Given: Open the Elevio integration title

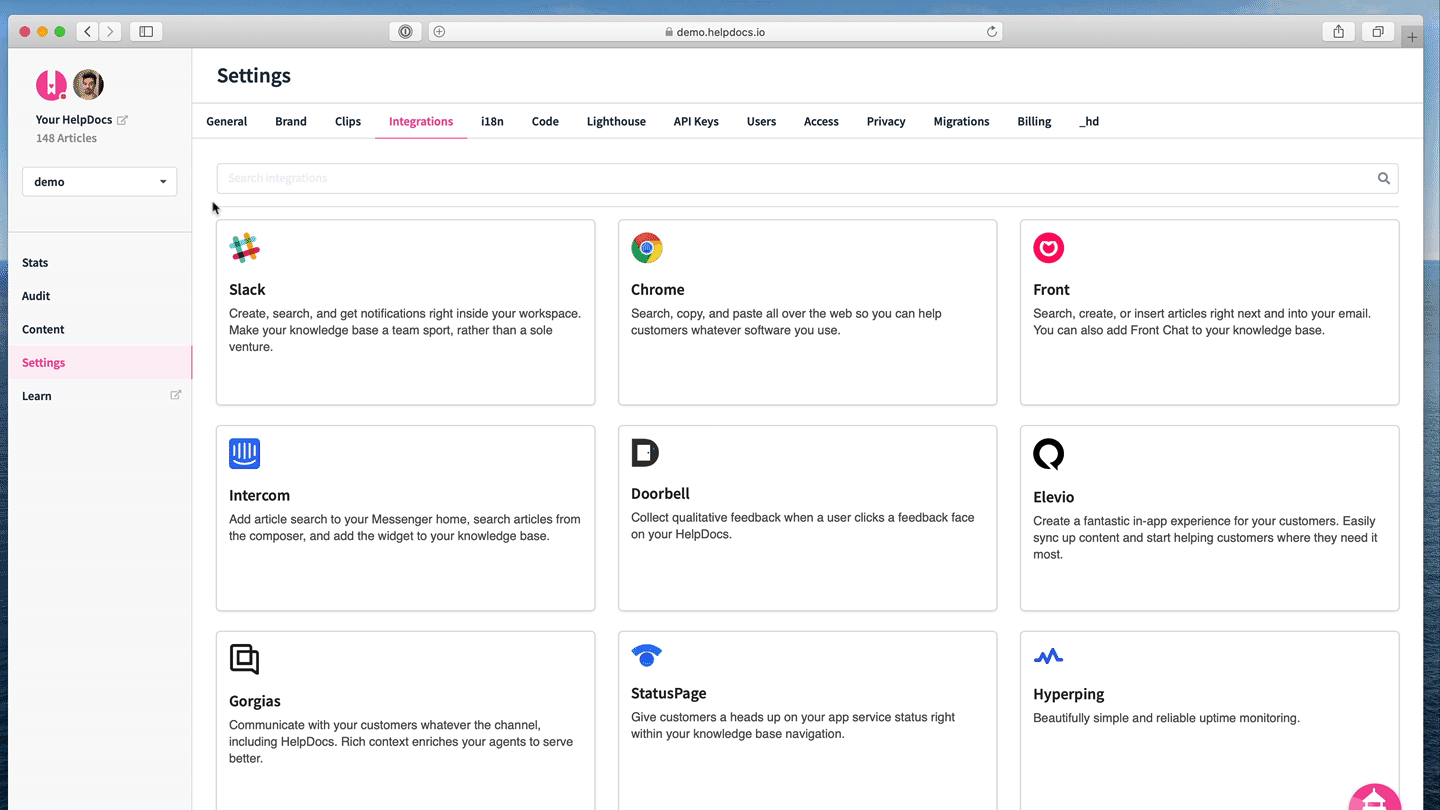Looking at the screenshot, I should (1053, 497).
